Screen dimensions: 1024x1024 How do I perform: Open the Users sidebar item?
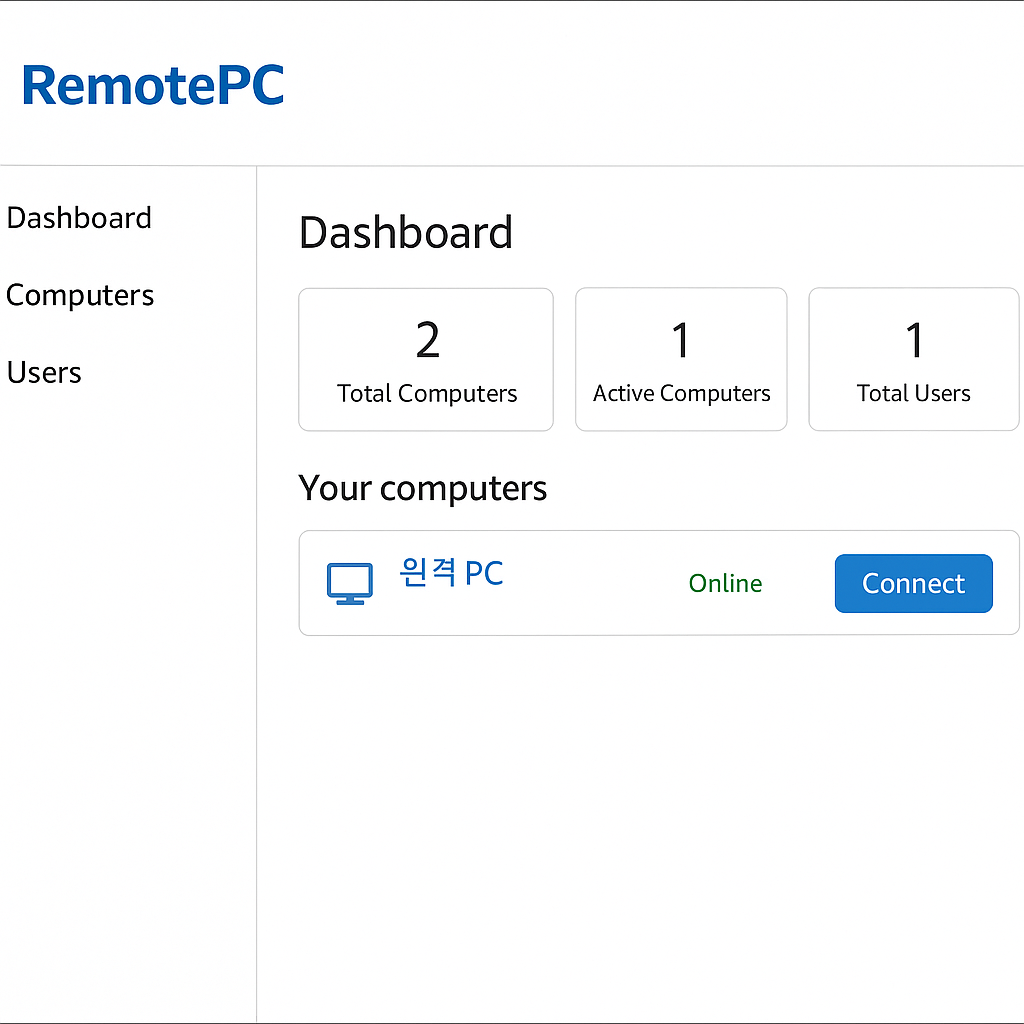click(44, 373)
